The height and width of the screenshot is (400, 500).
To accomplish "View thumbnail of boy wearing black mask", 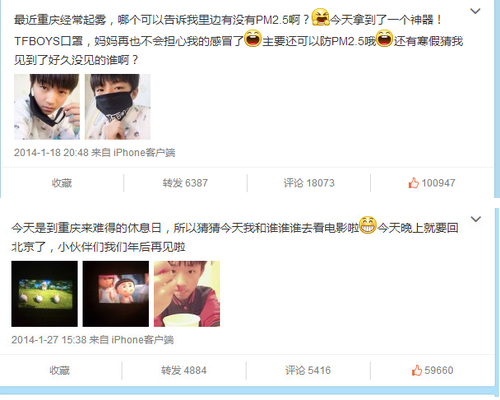I will point(117,107).
